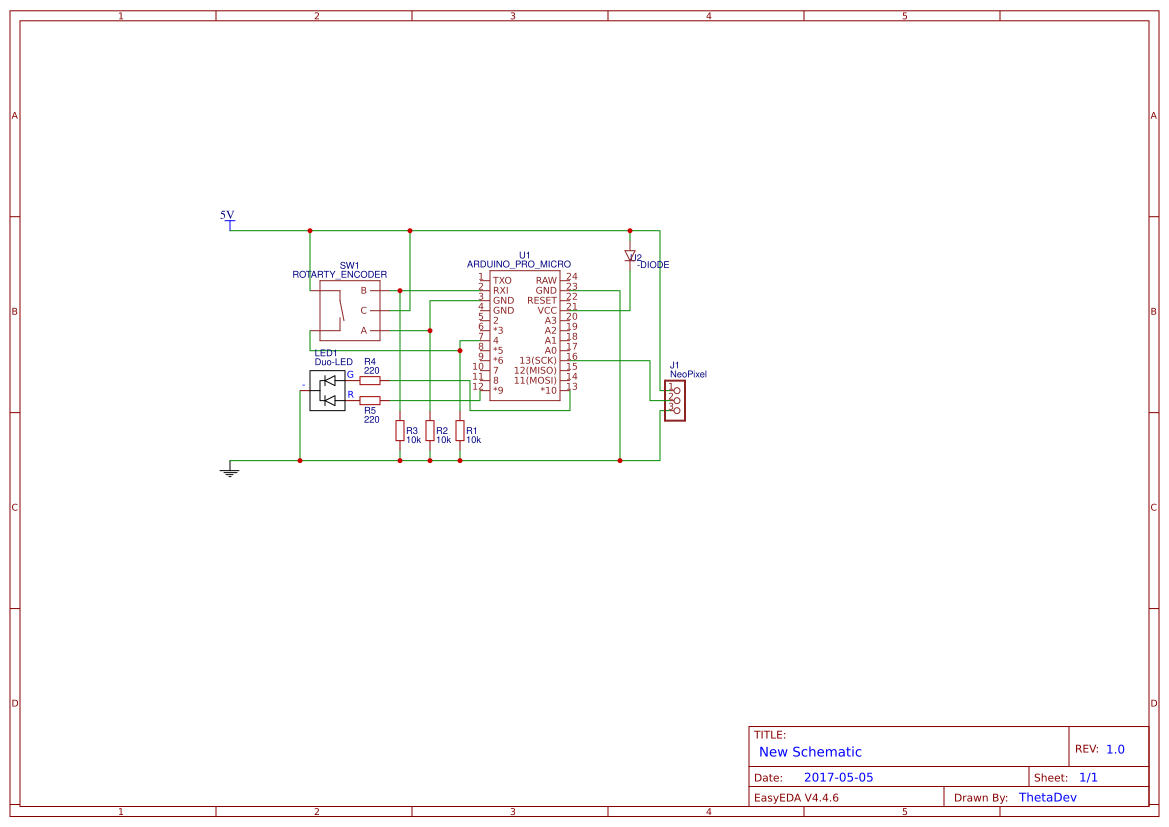
Task: Click the RXI pin label on Arduino
Action: pyautogui.click(x=500, y=290)
